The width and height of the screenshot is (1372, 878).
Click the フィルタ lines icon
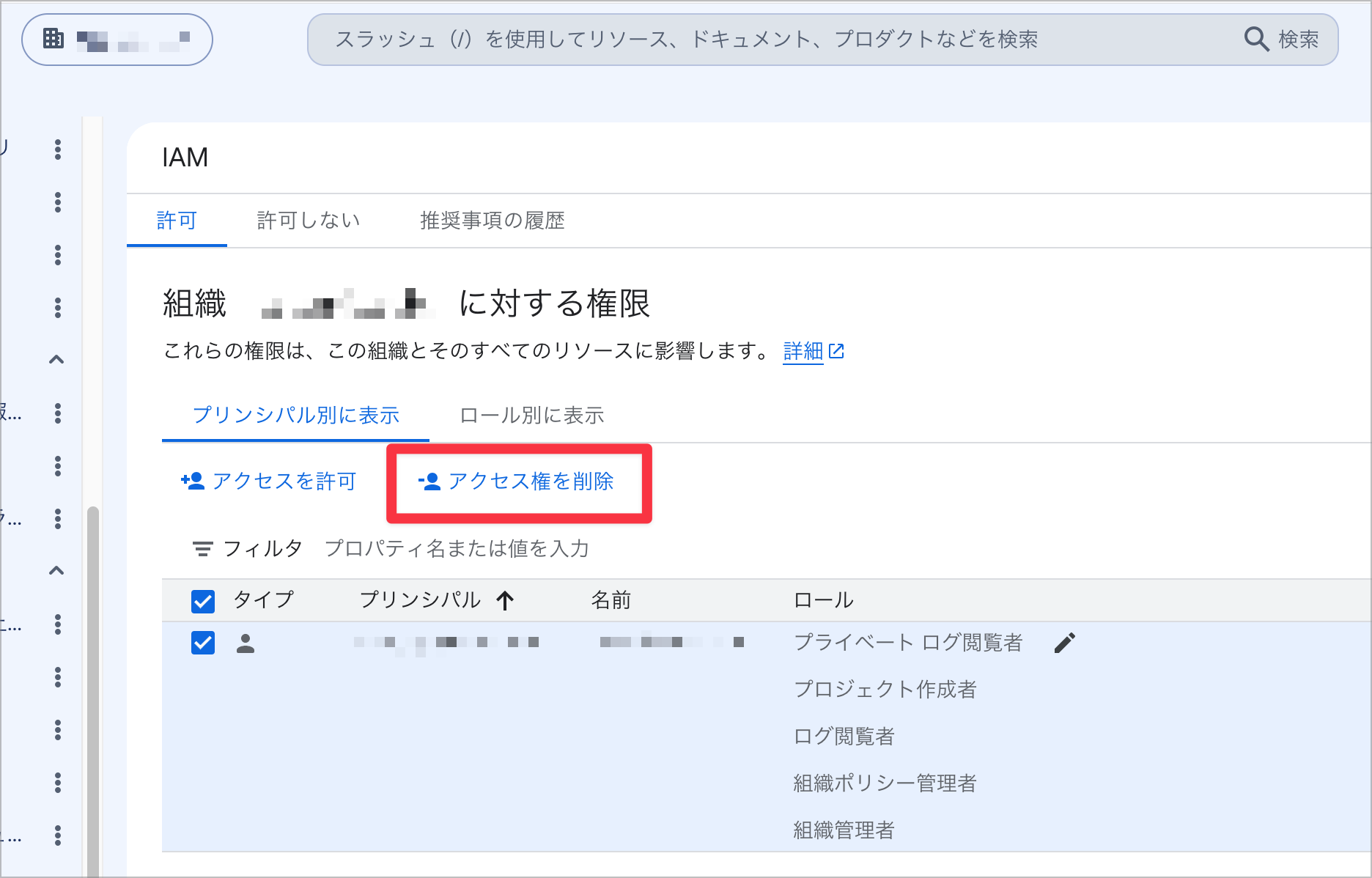click(202, 549)
